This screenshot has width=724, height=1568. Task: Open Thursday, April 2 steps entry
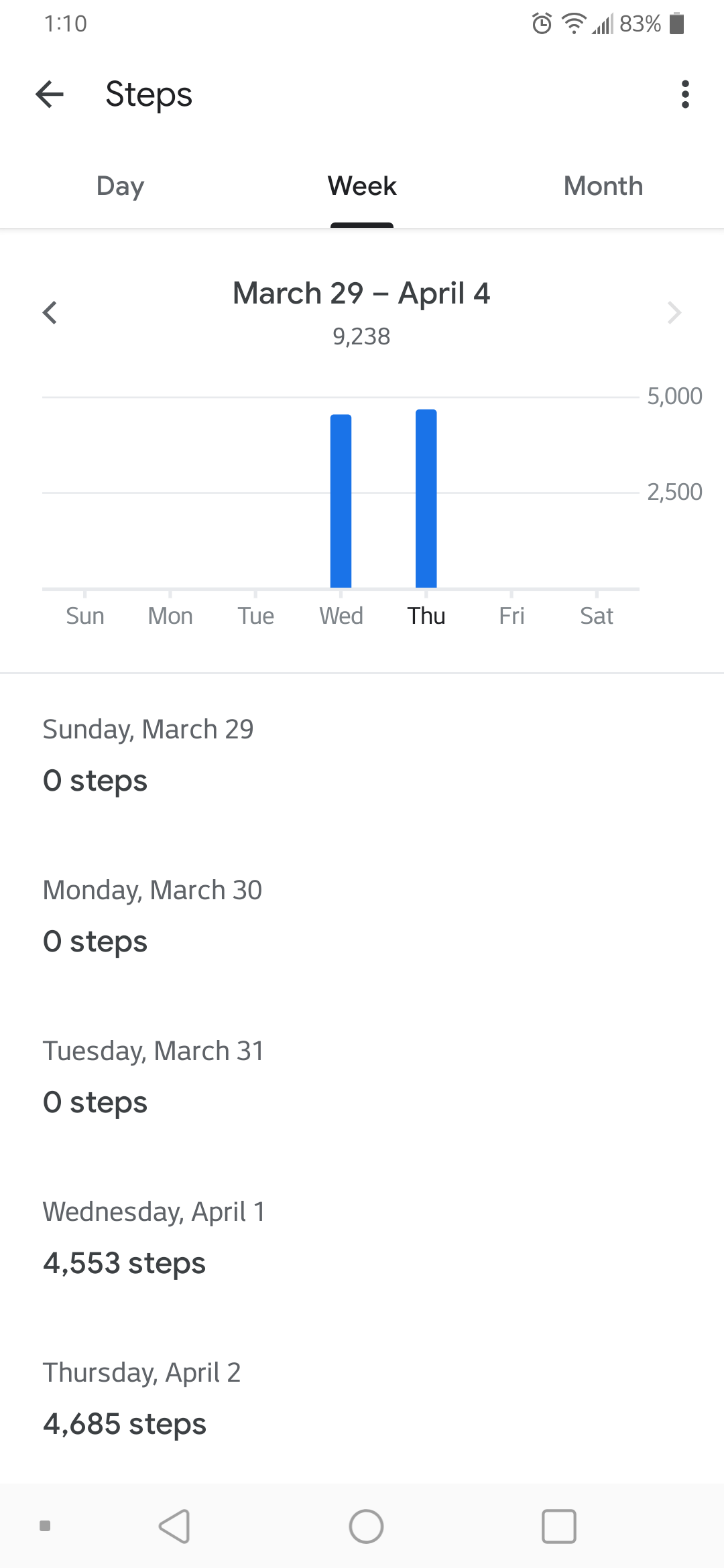pyautogui.click(x=362, y=1398)
